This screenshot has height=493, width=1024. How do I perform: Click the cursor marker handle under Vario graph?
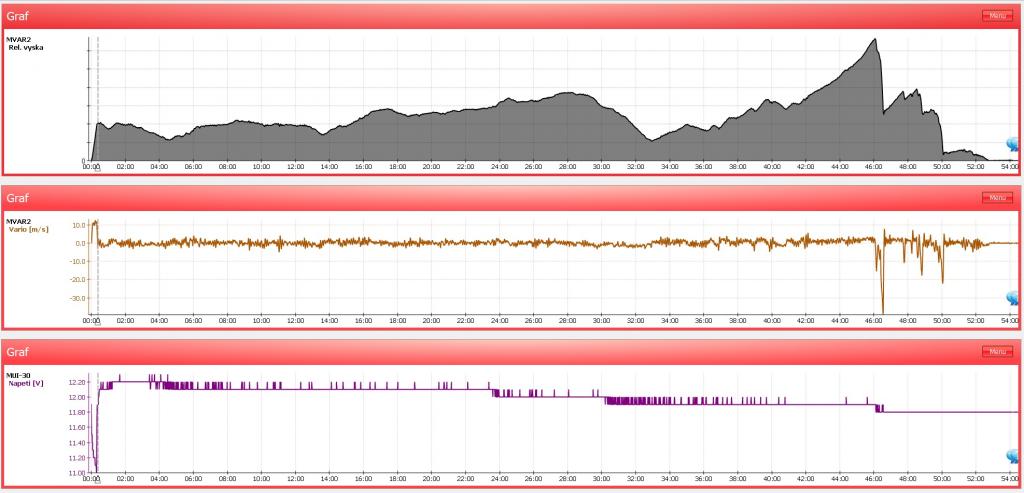click(97, 325)
